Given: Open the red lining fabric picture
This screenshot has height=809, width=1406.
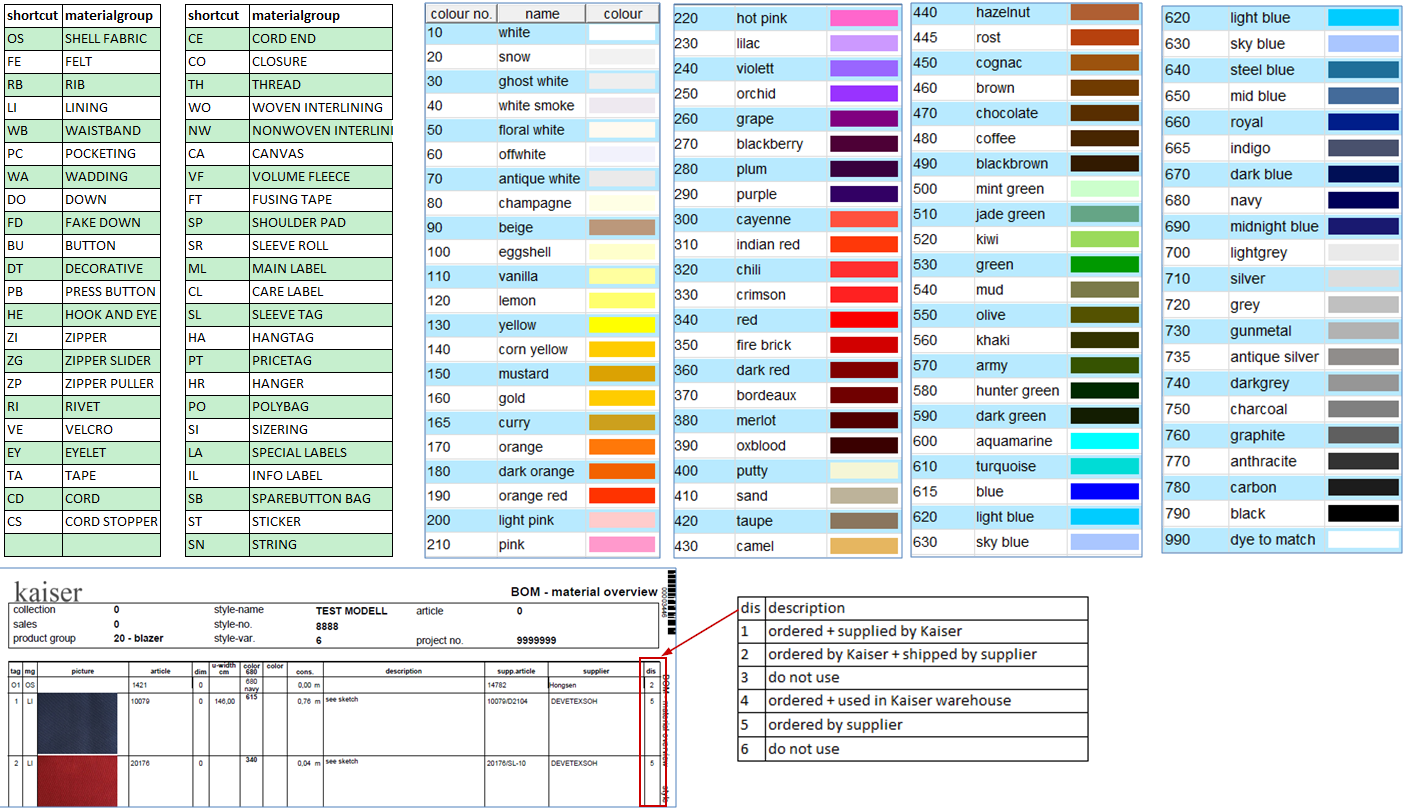Looking at the screenshot, I should point(77,781).
